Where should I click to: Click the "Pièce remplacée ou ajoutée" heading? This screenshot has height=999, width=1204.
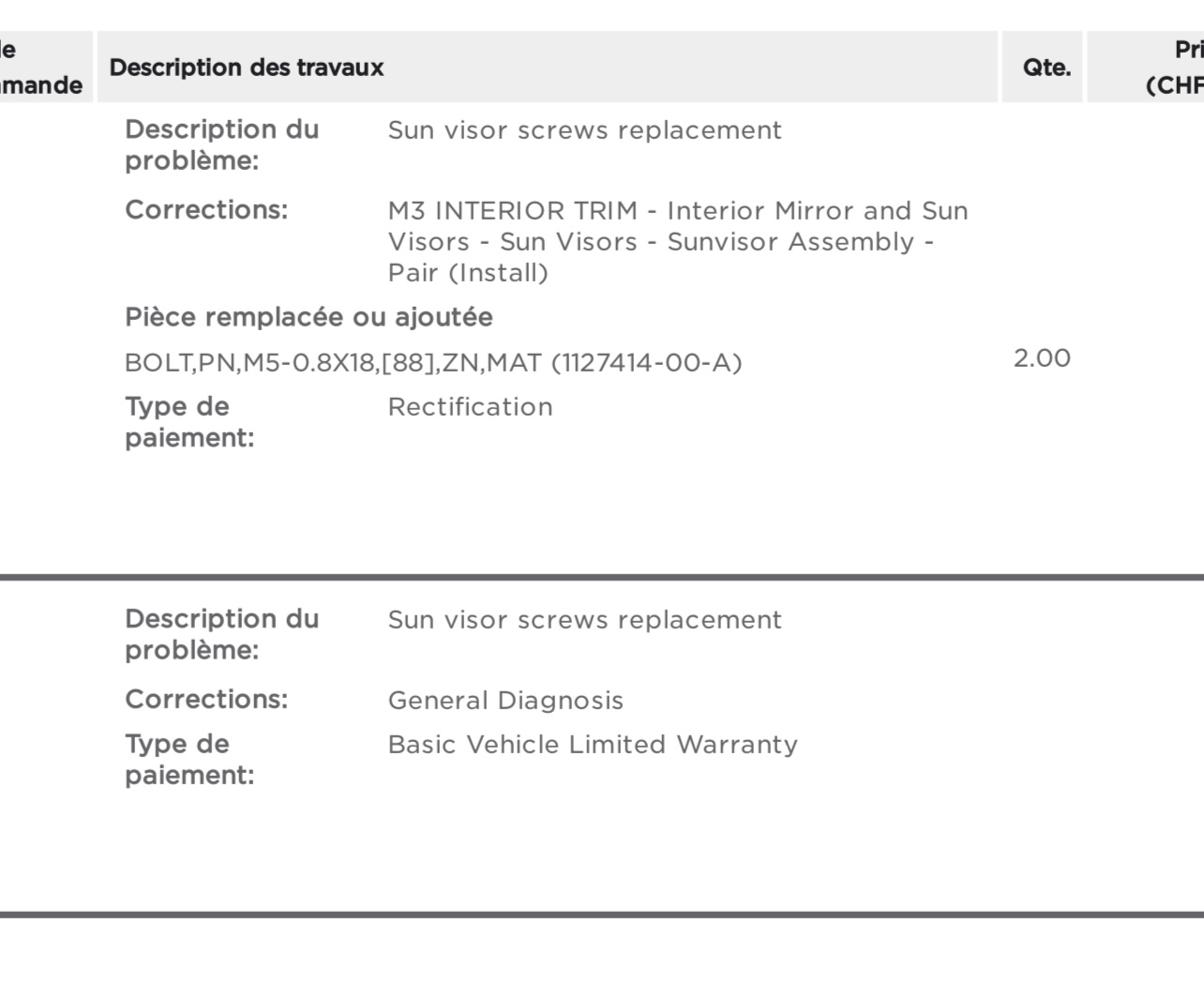point(309,318)
